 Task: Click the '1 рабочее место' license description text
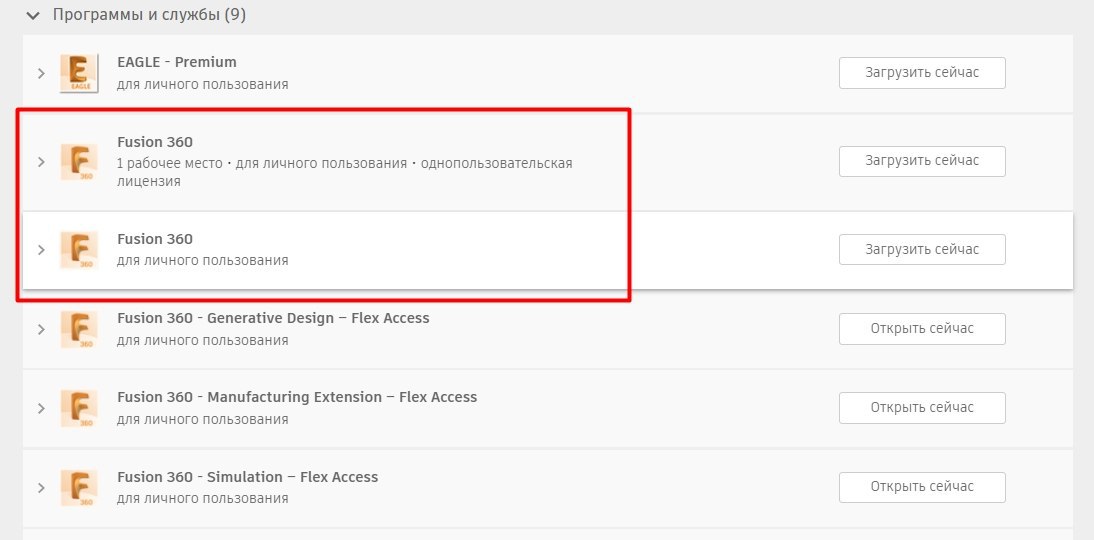coord(345,172)
